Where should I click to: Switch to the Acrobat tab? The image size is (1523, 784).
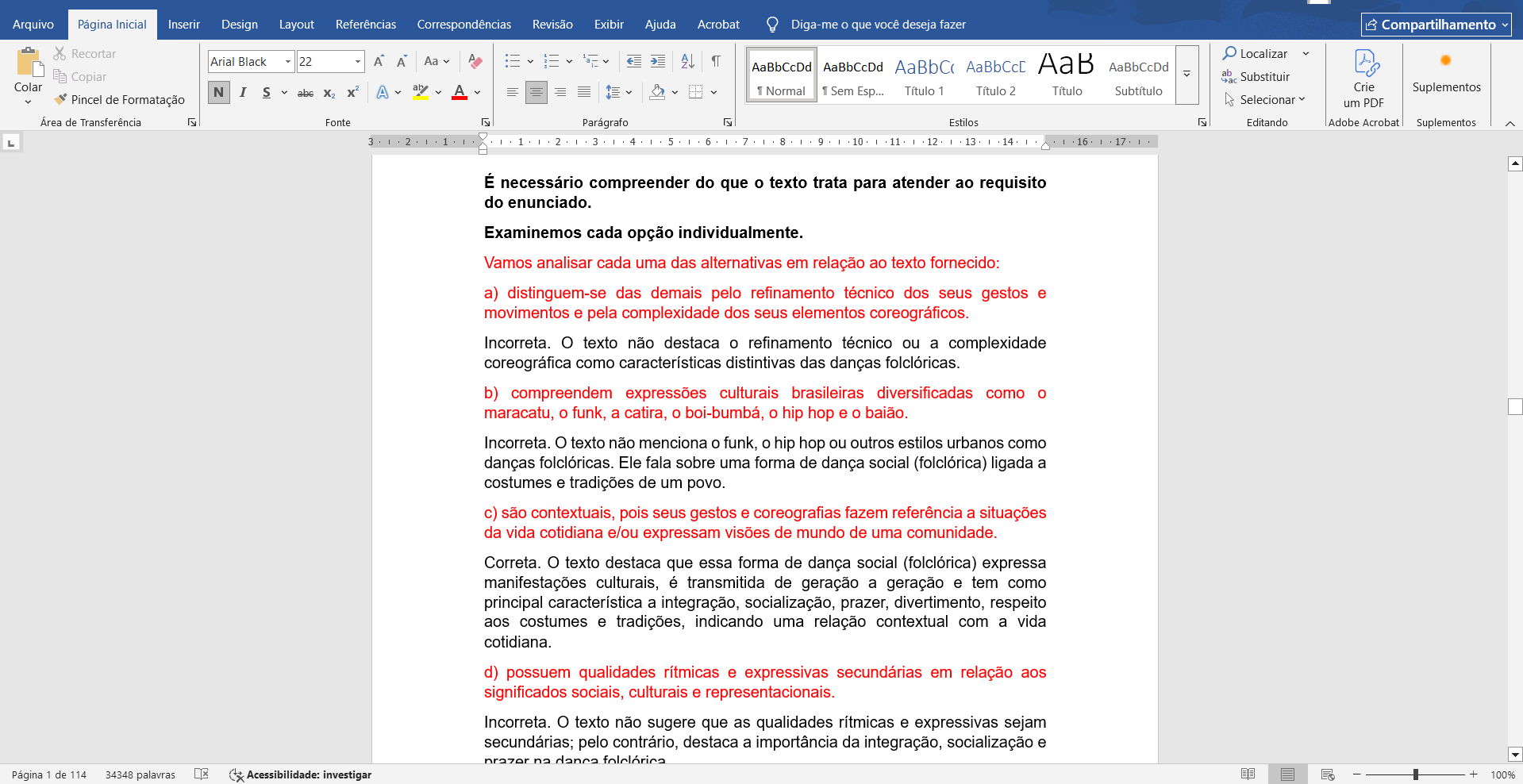718,25
